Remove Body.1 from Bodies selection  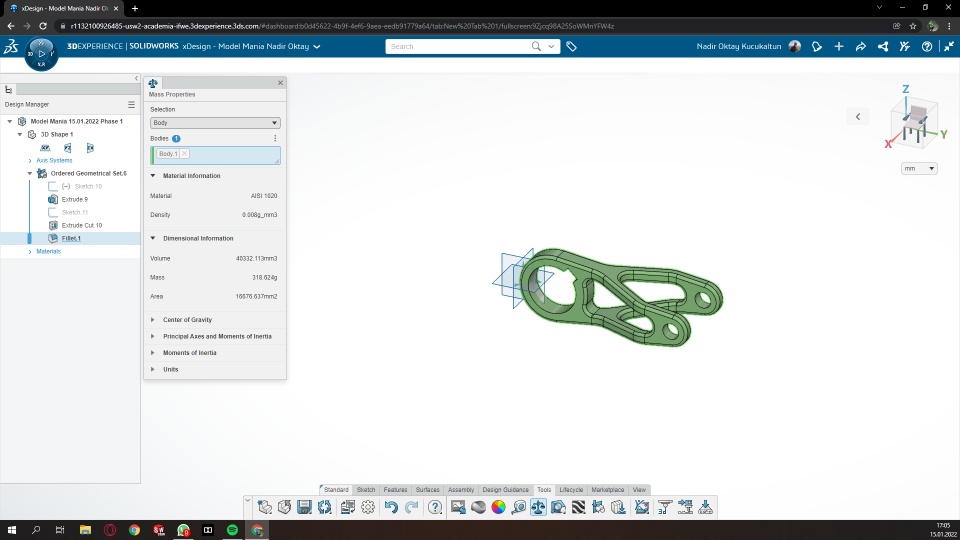(184, 154)
